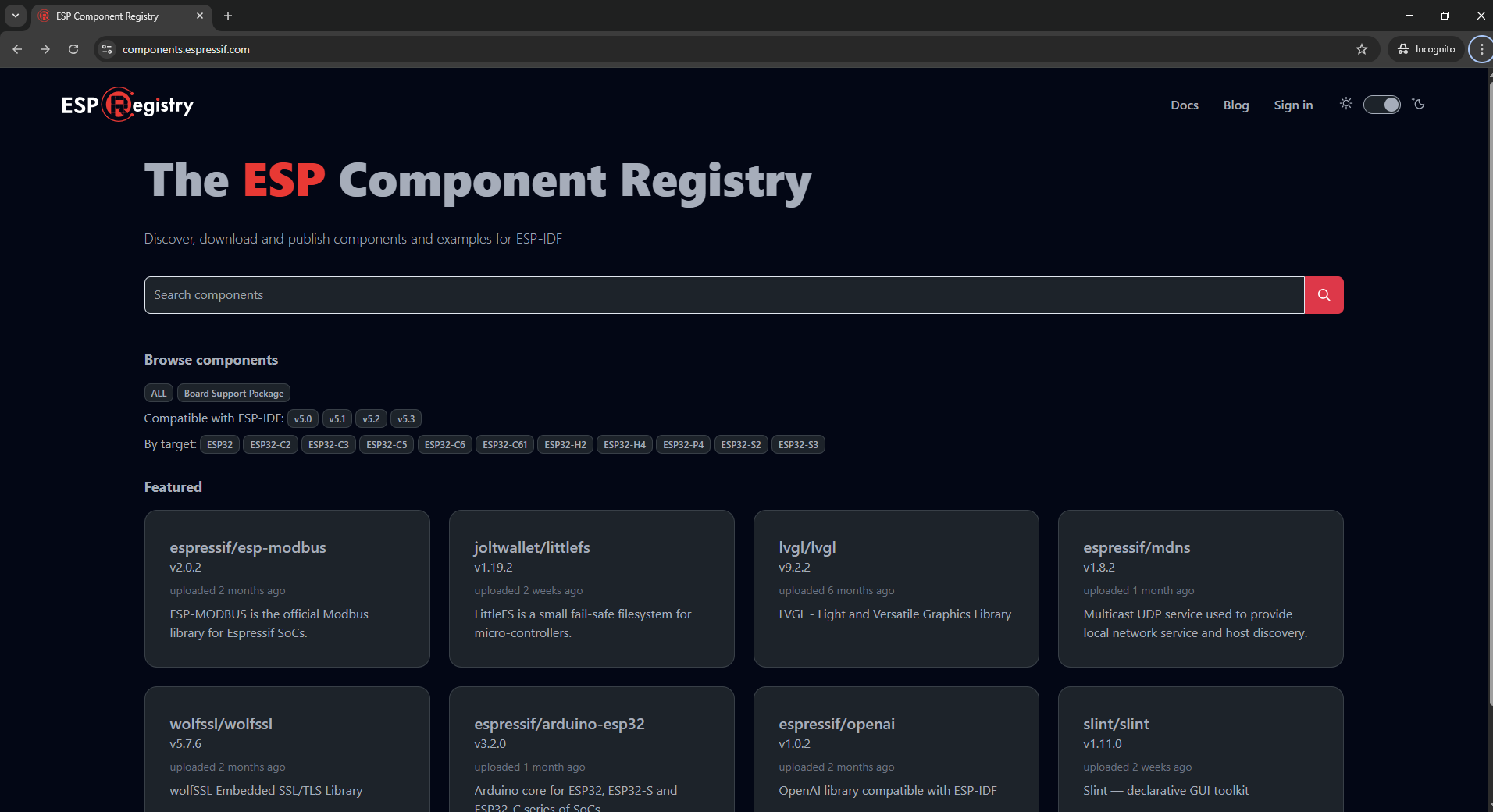Image resolution: width=1493 pixels, height=812 pixels.
Task: Filter by target ESP32-H2
Action: tap(565, 445)
